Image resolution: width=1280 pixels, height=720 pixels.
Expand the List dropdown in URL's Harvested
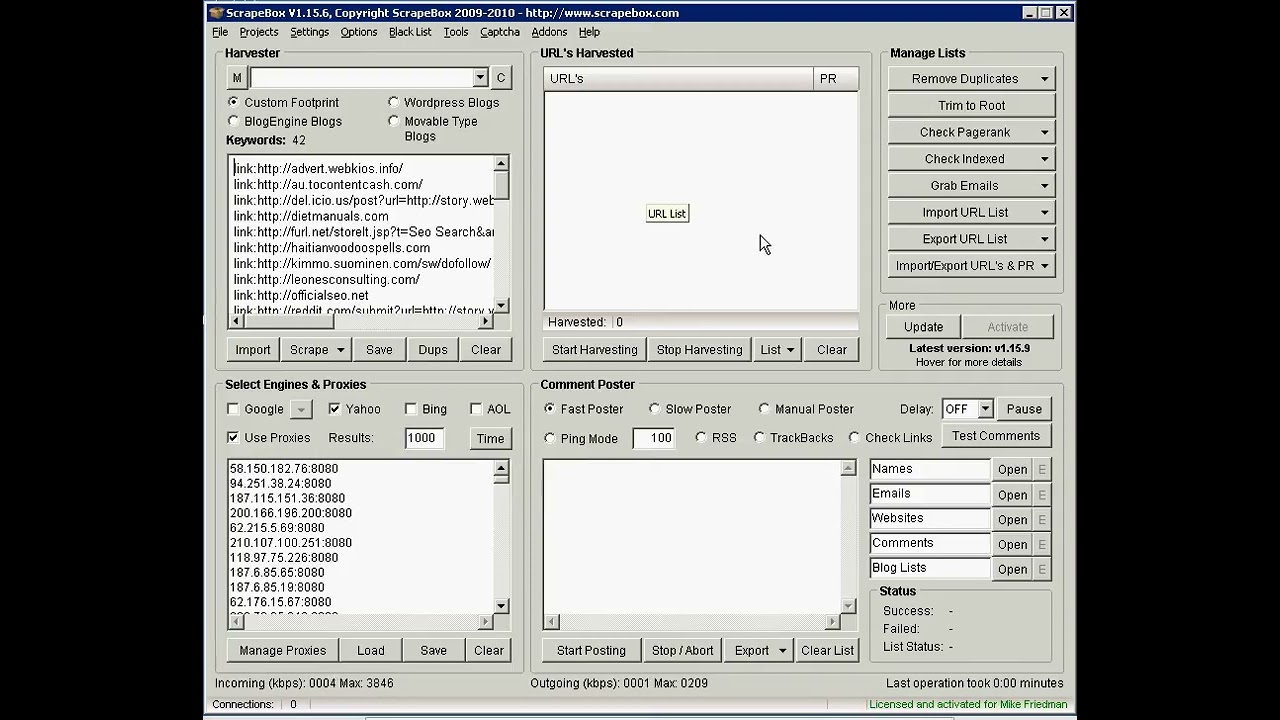(790, 350)
